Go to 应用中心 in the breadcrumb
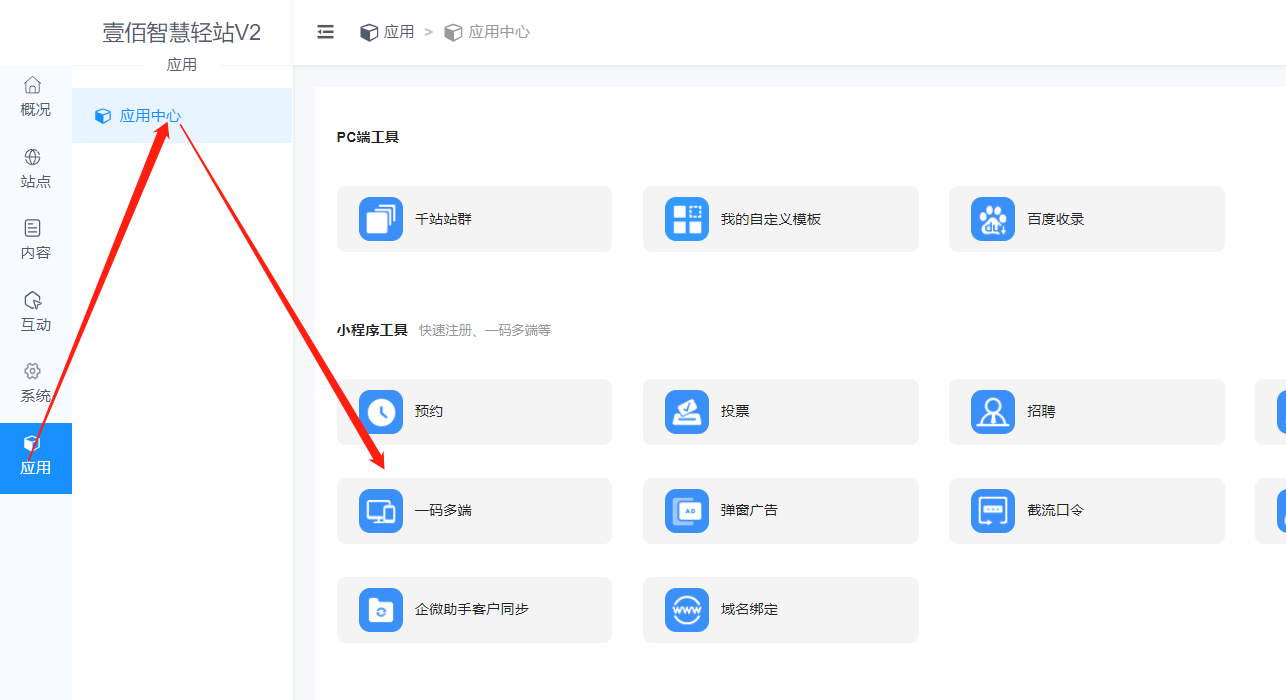The width and height of the screenshot is (1286, 700). 499,32
